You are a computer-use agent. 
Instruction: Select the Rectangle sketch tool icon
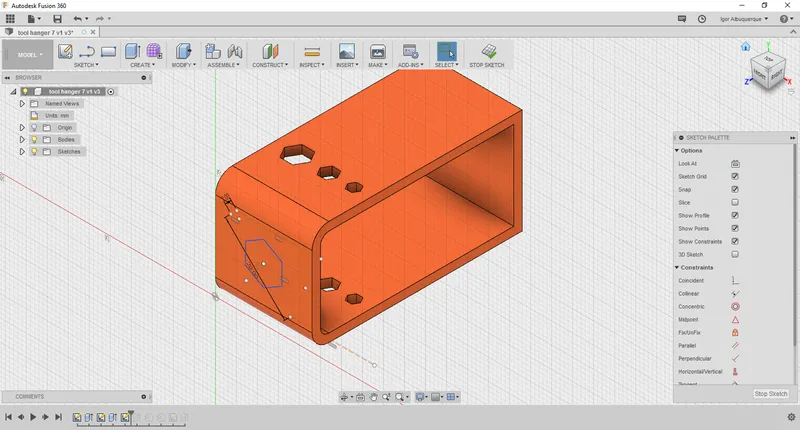pyautogui.click(x=108, y=52)
